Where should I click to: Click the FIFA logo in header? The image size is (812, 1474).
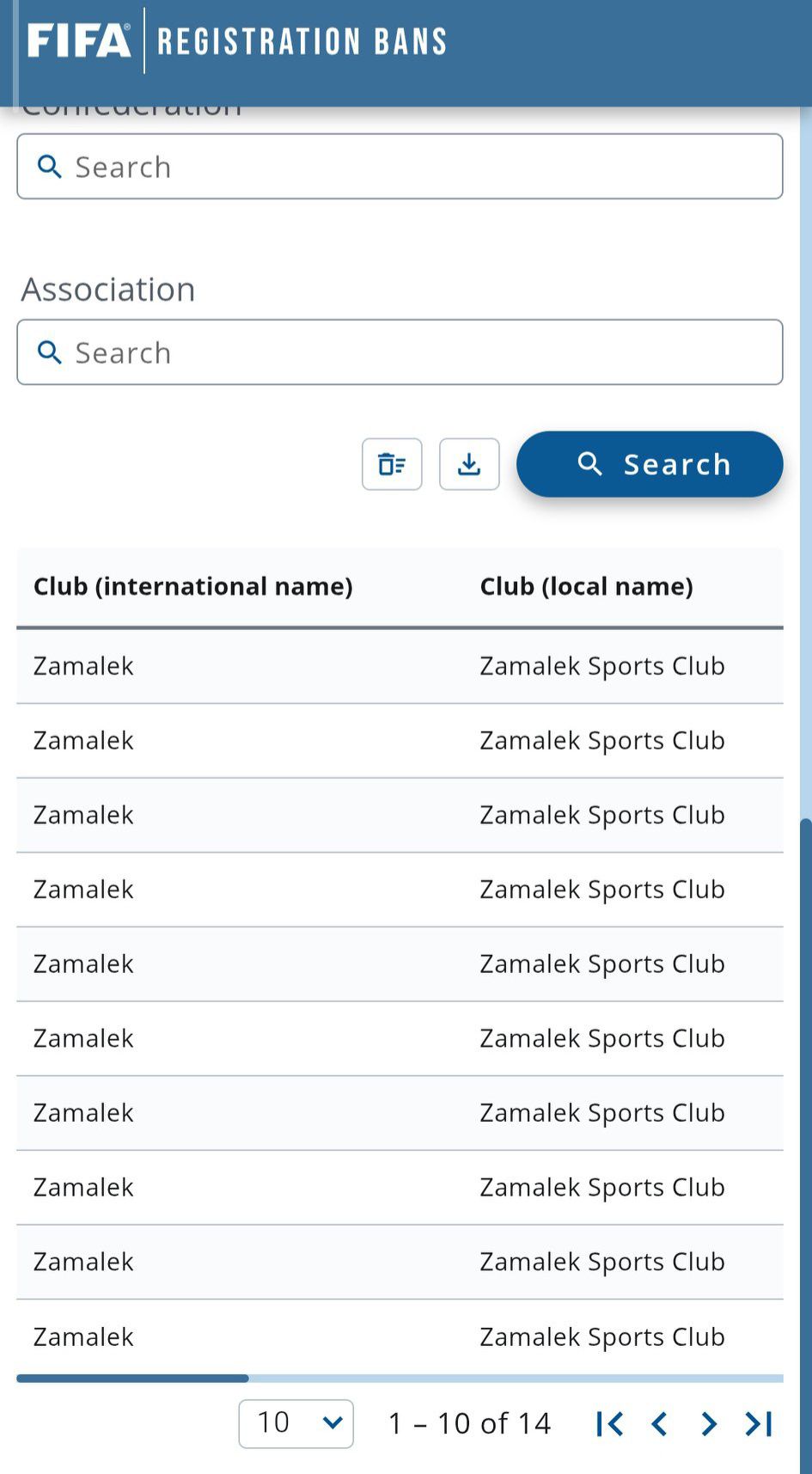(x=79, y=40)
